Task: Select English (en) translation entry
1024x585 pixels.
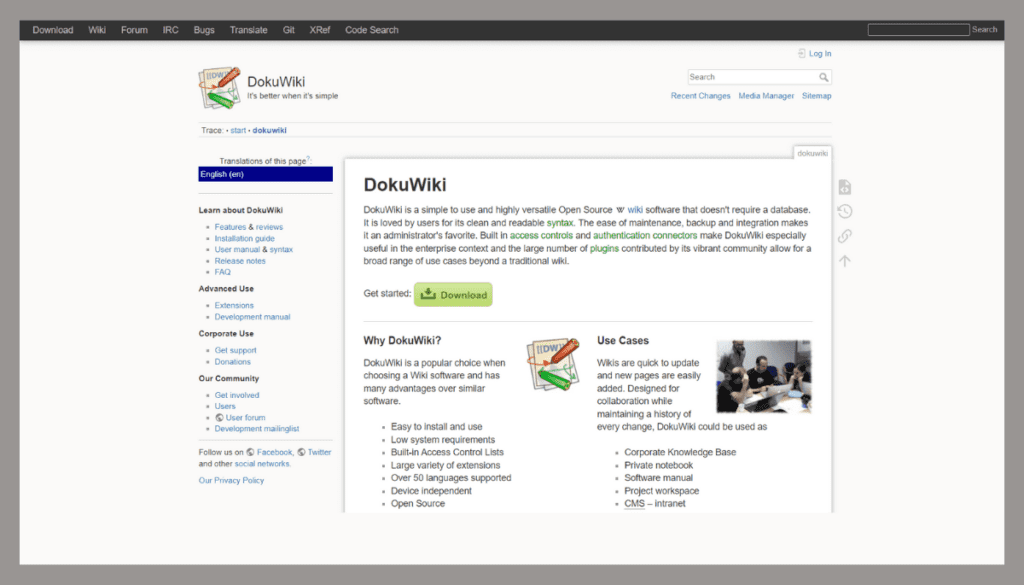Action: point(265,174)
